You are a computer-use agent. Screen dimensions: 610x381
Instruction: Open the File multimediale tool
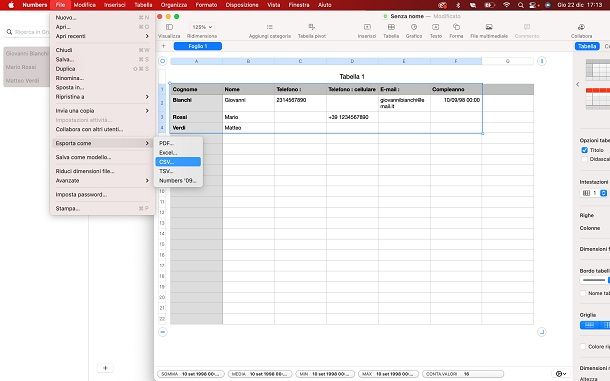489,27
